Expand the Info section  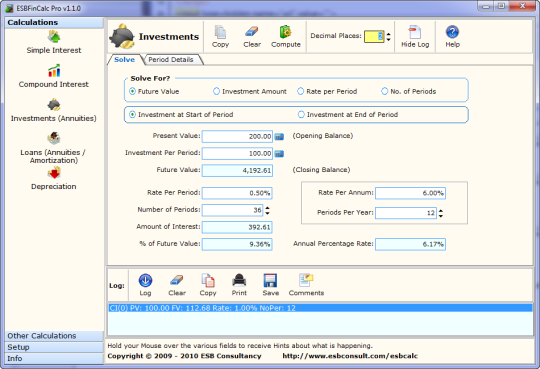54,359
